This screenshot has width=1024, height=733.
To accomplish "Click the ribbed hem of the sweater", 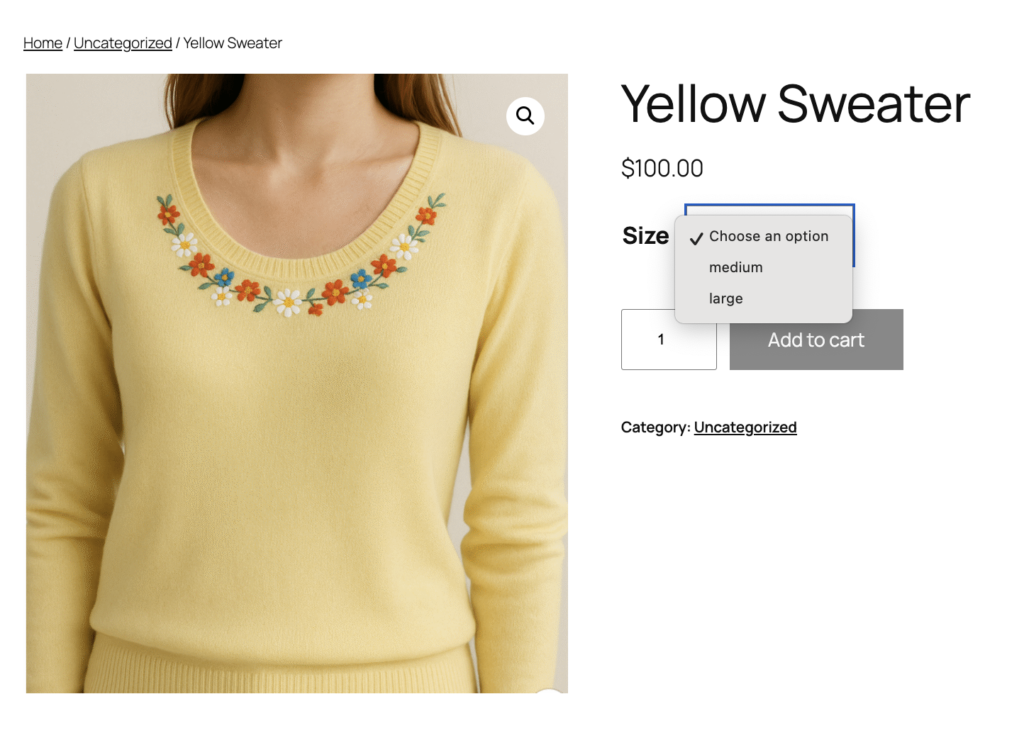I will (x=280, y=665).
